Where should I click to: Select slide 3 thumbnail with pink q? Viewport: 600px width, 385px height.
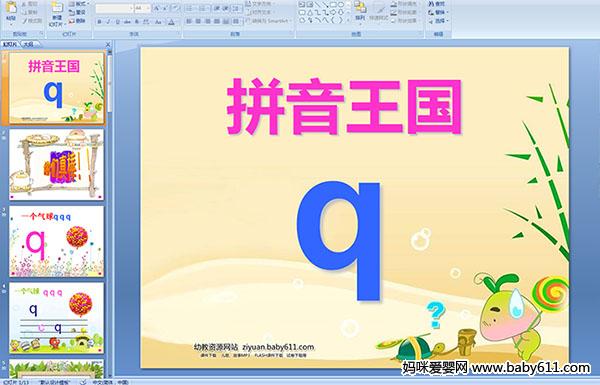[x=57, y=241]
